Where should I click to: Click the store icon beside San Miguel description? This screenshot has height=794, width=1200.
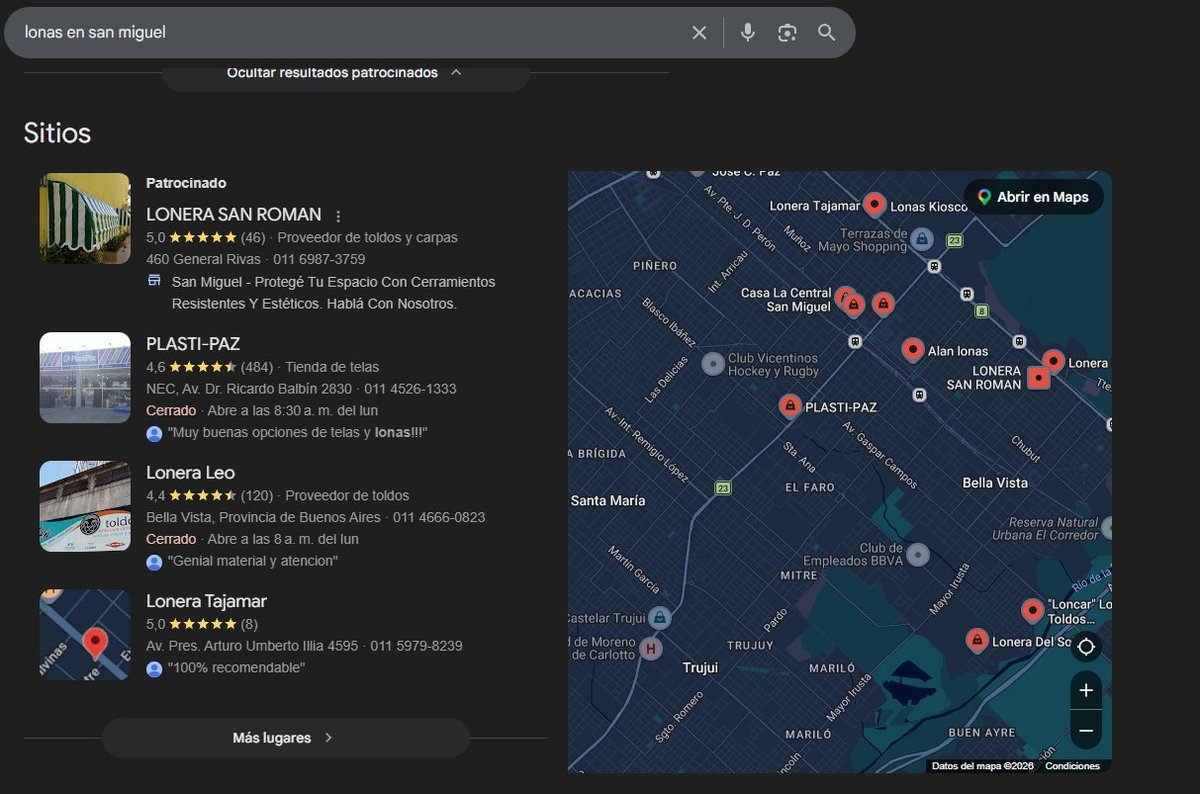coord(154,281)
